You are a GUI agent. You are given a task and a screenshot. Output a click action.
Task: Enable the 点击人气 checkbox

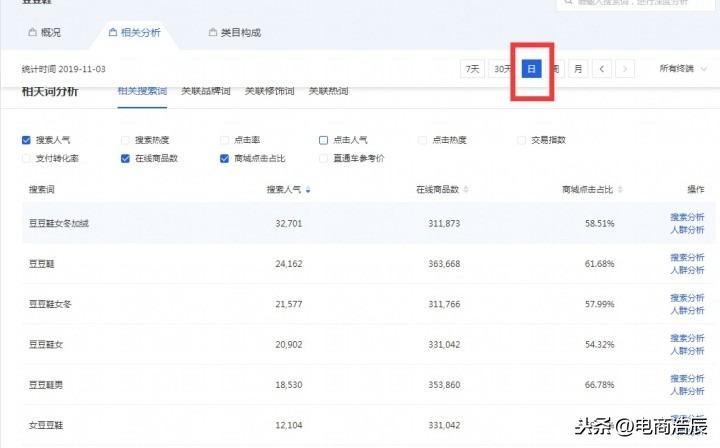323,140
